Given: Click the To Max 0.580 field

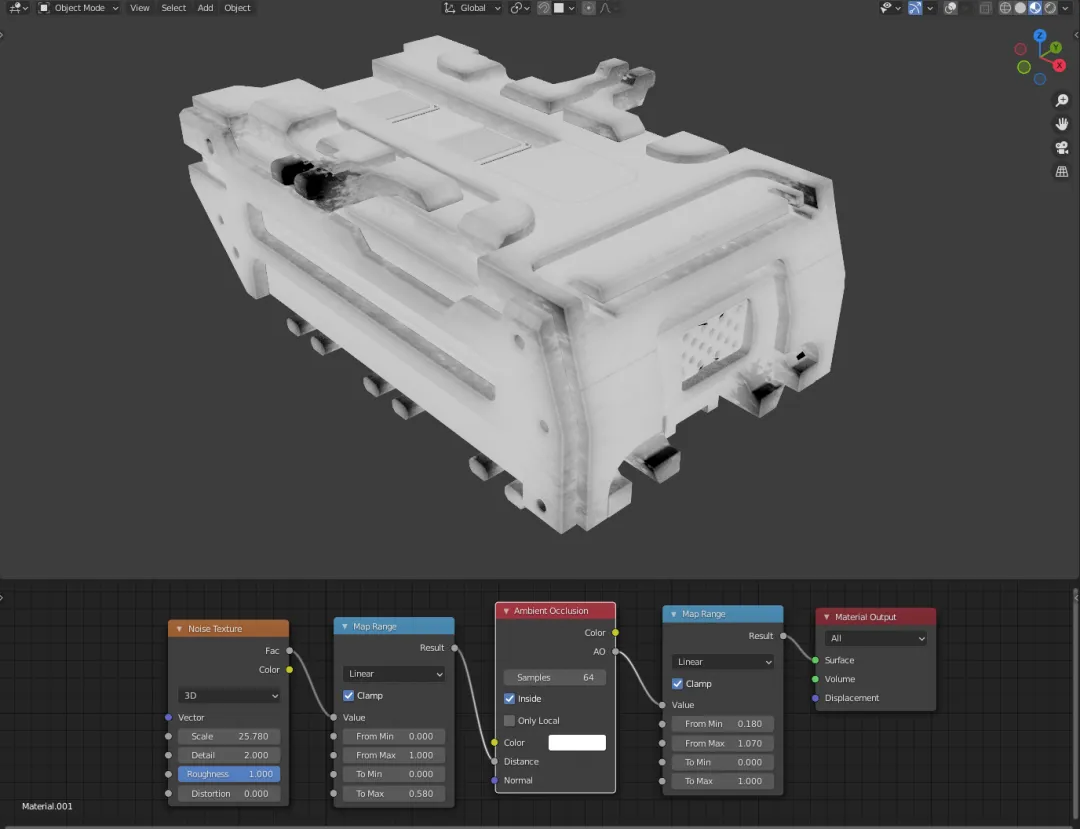Looking at the screenshot, I should pyautogui.click(x=393, y=794).
